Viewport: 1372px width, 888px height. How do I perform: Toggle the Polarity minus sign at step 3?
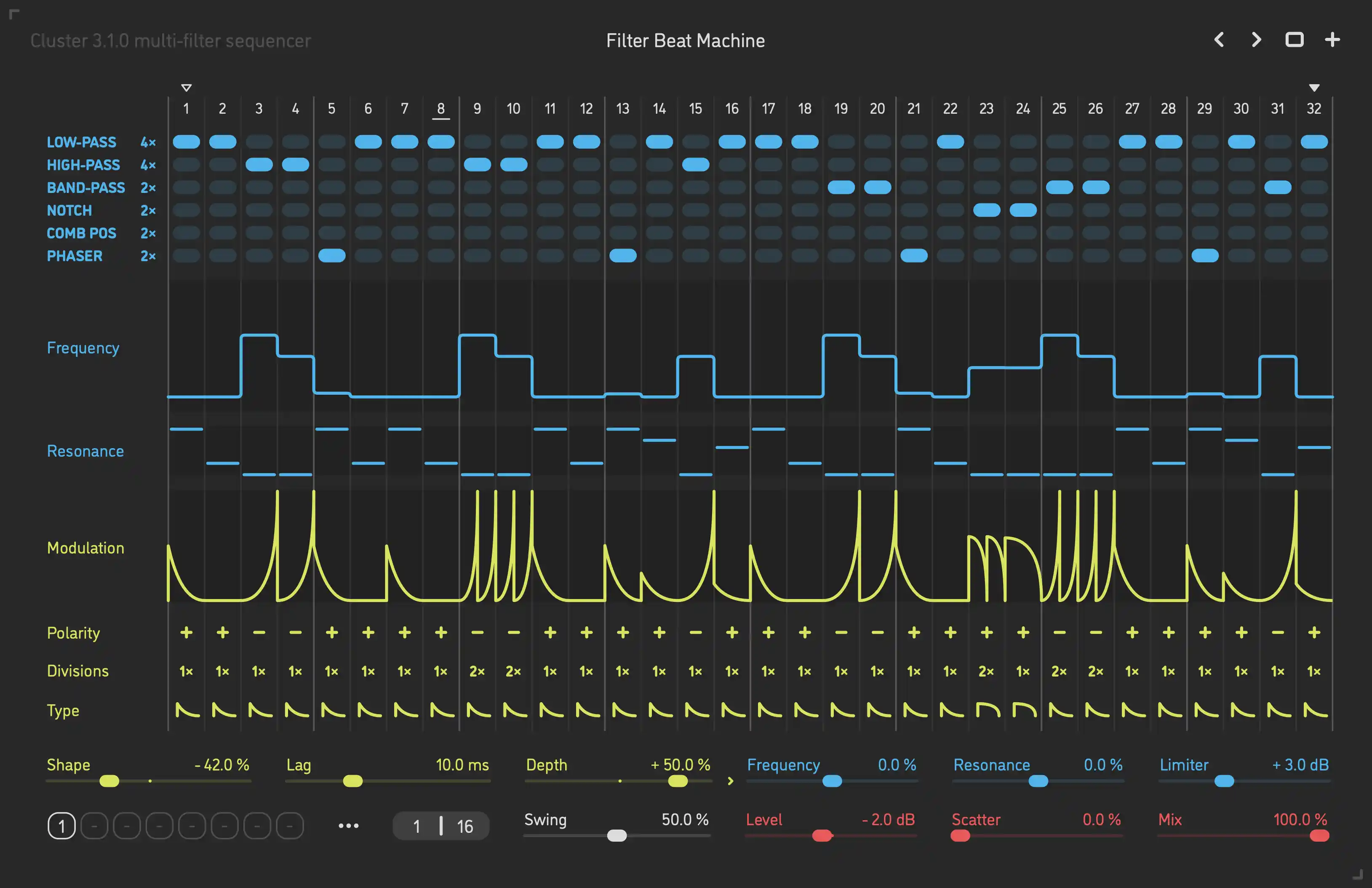pos(259,633)
